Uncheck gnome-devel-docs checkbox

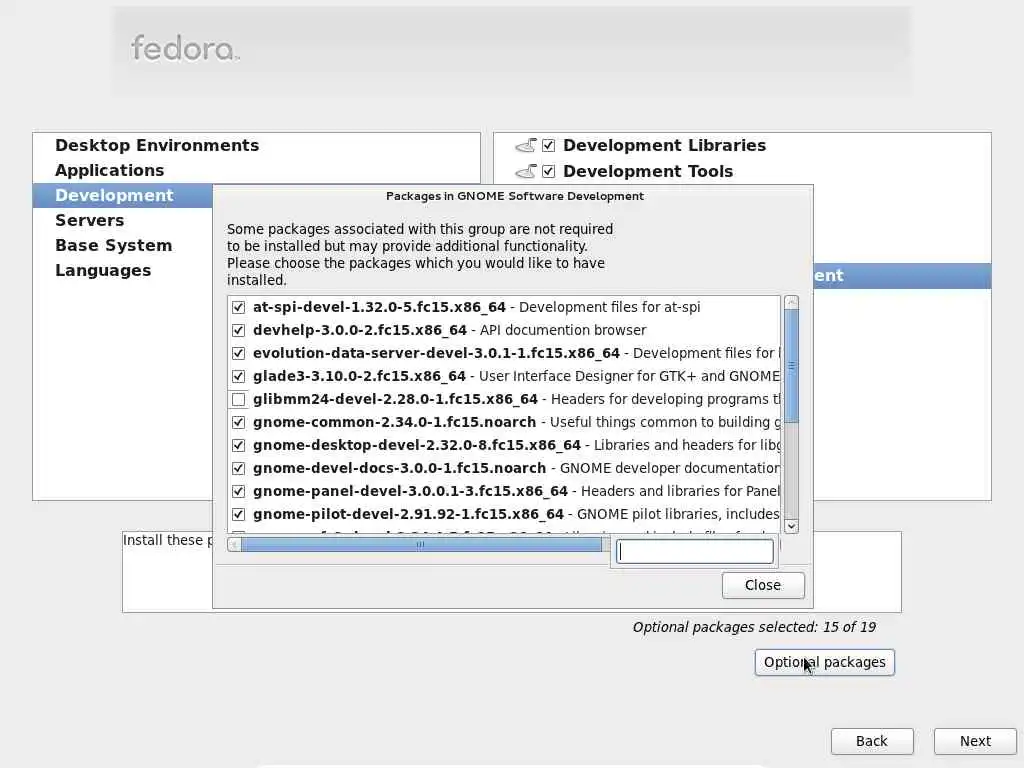(x=238, y=468)
